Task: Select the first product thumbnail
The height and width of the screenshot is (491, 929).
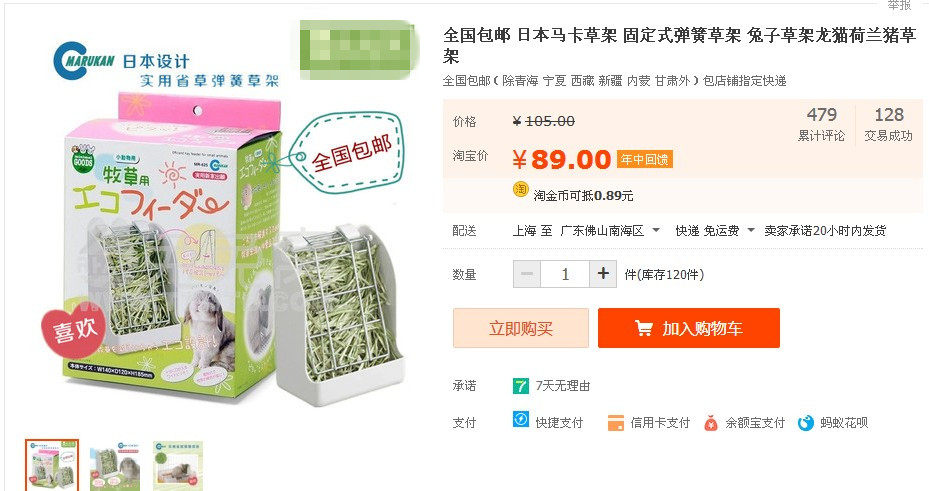Action: pos(52,466)
